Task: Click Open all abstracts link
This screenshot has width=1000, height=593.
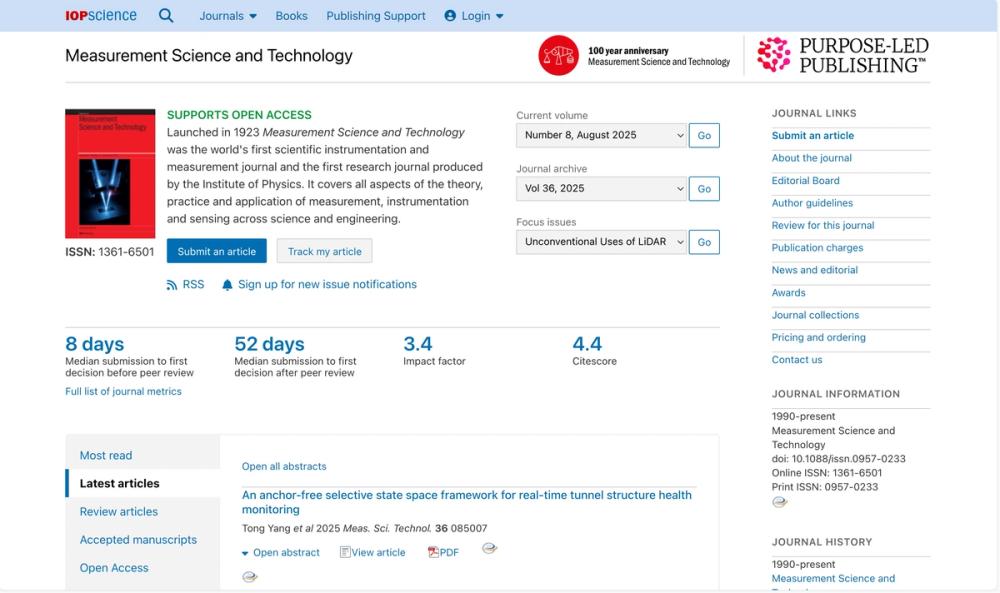Action: pyautogui.click(x=284, y=466)
